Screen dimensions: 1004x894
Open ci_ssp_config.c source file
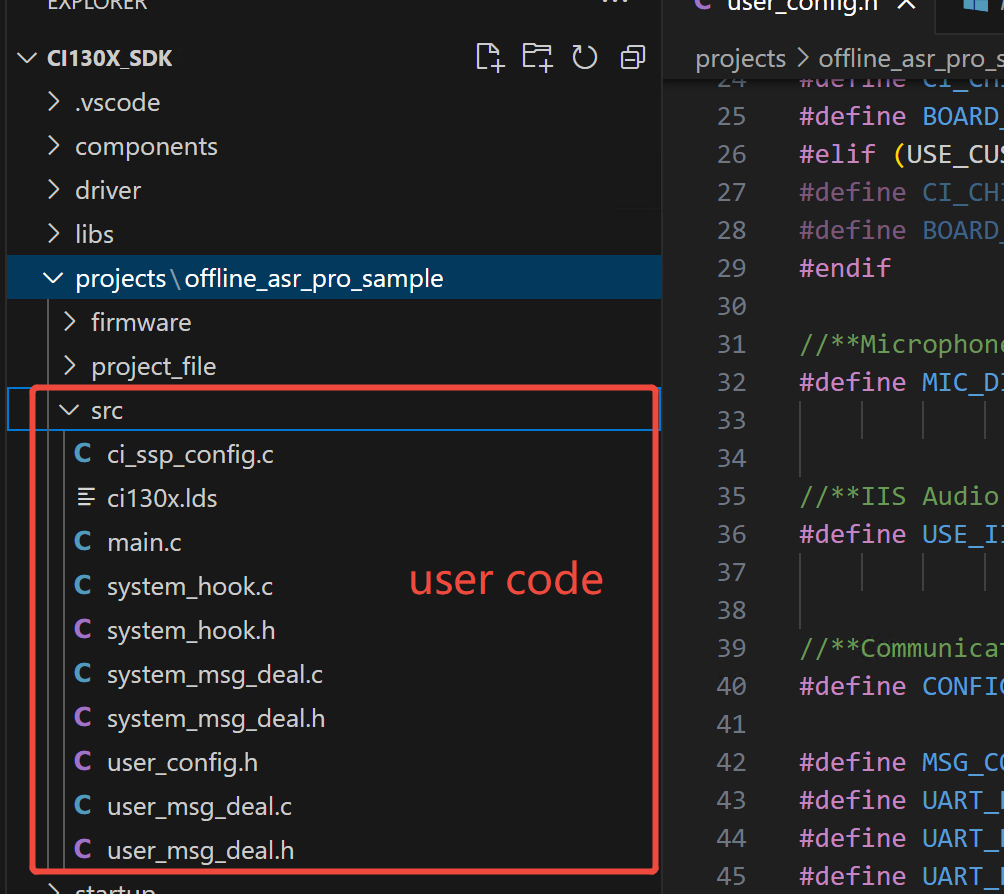tap(190, 454)
